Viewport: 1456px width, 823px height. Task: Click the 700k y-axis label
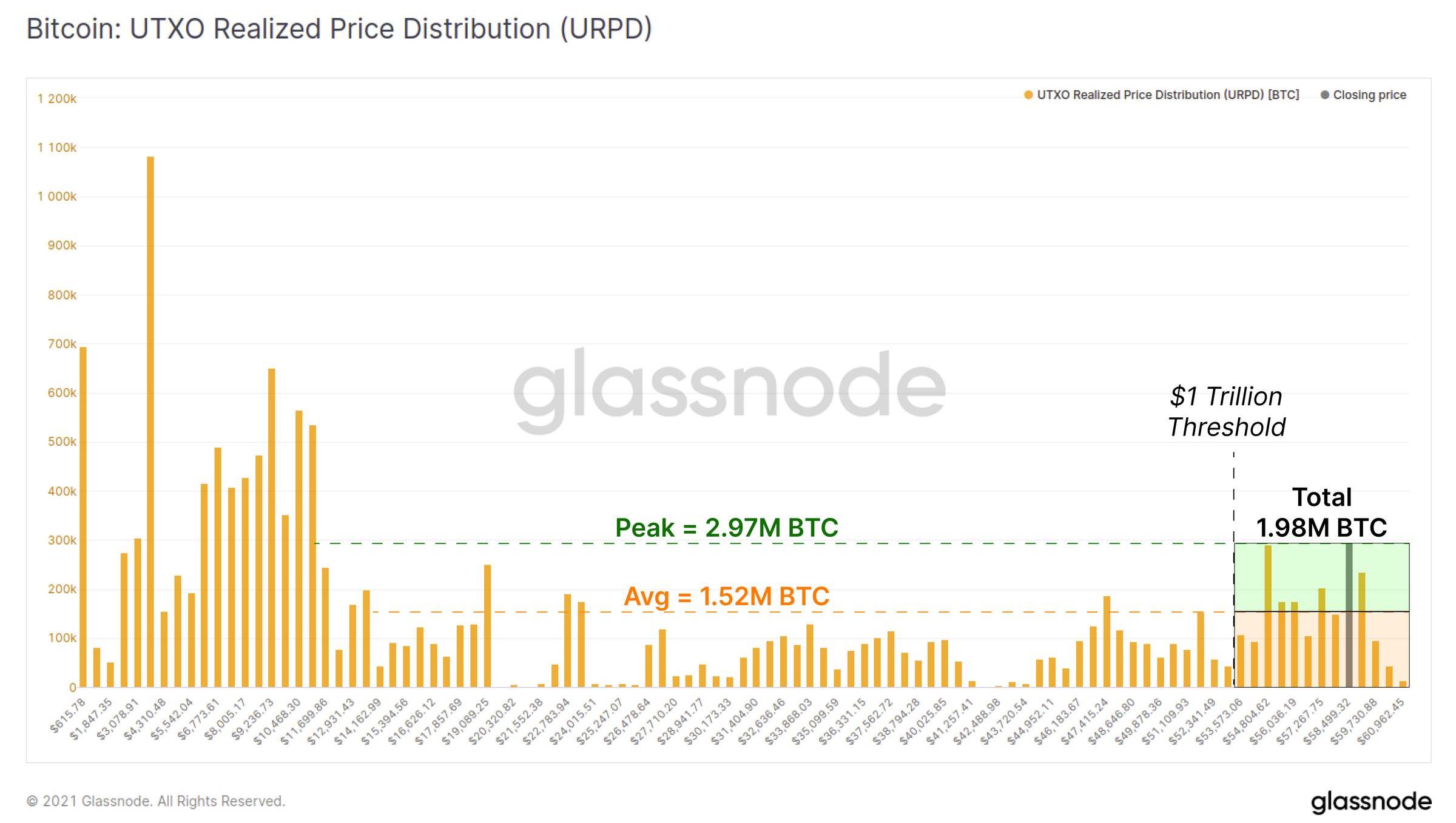pyautogui.click(x=62, y=344)
